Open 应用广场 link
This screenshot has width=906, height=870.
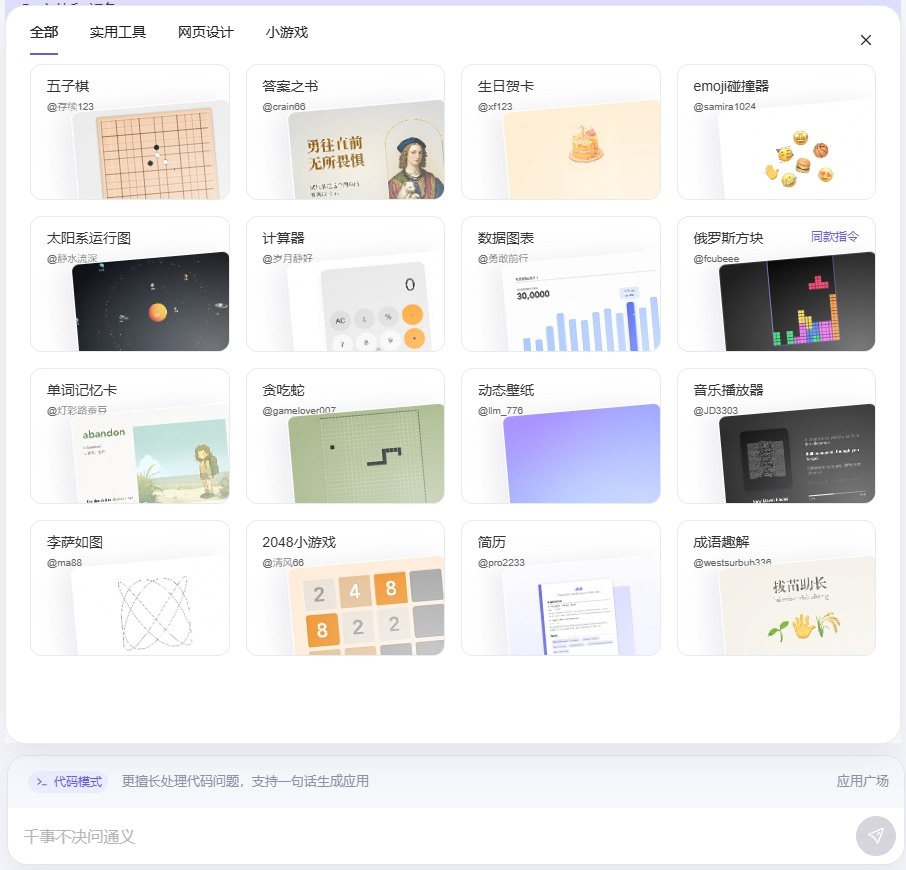coord(863,782)
